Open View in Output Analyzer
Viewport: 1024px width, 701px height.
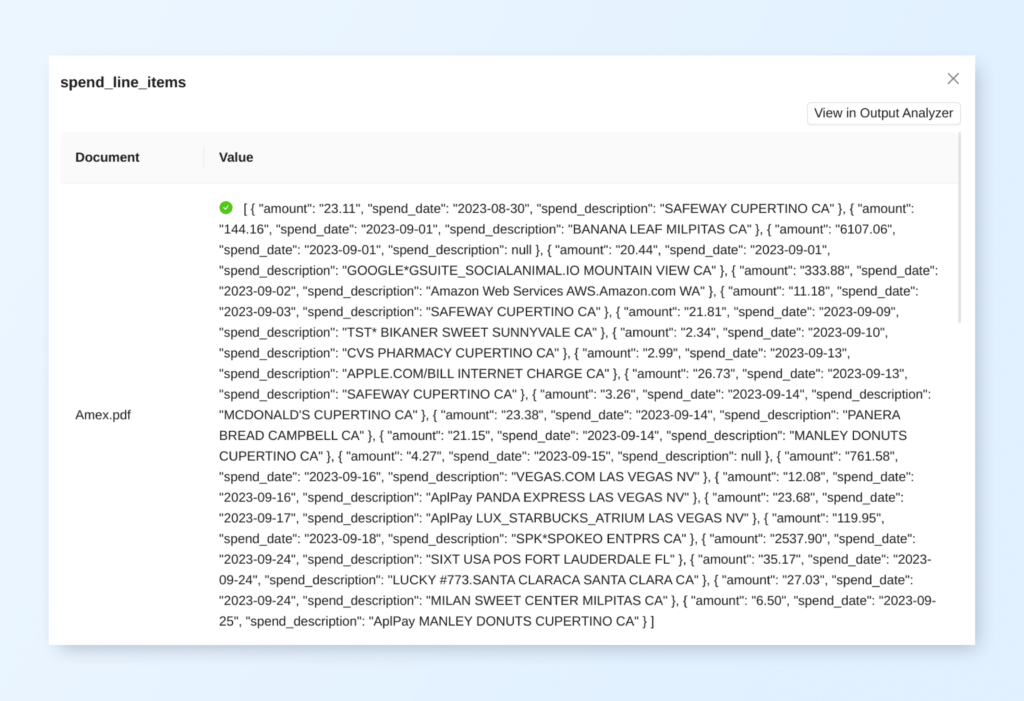coord(883,113)
